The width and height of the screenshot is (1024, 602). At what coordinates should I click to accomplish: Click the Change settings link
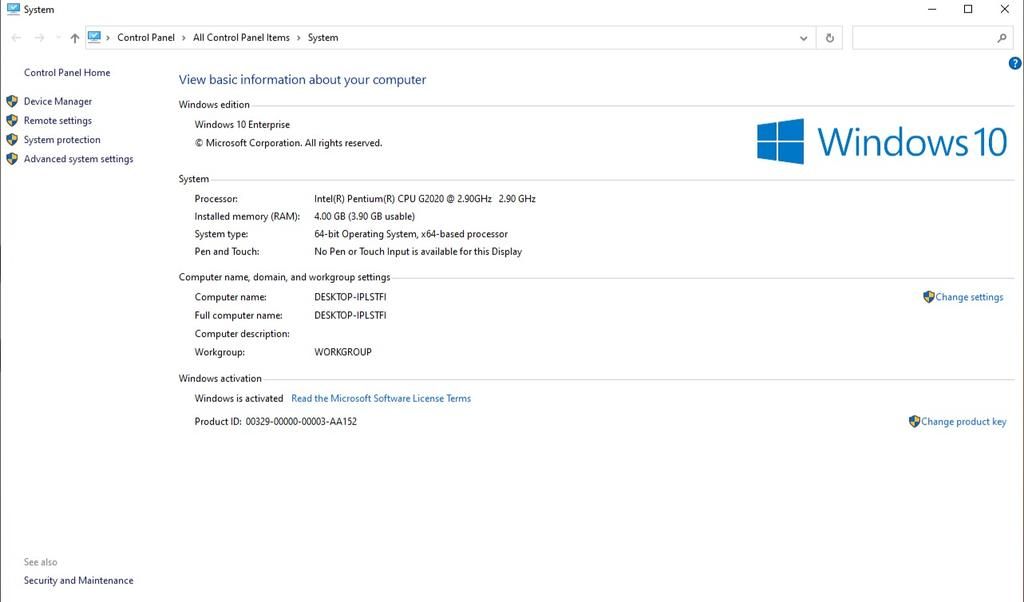(969, 296)
